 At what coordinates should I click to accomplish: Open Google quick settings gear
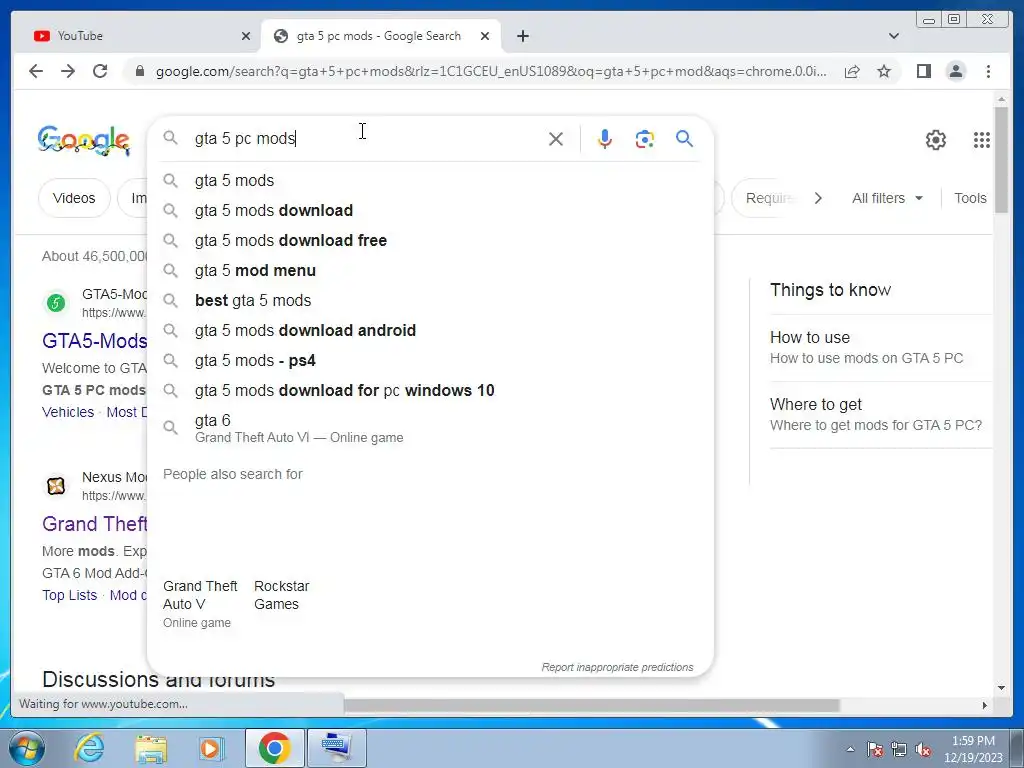tap(936, 140)
